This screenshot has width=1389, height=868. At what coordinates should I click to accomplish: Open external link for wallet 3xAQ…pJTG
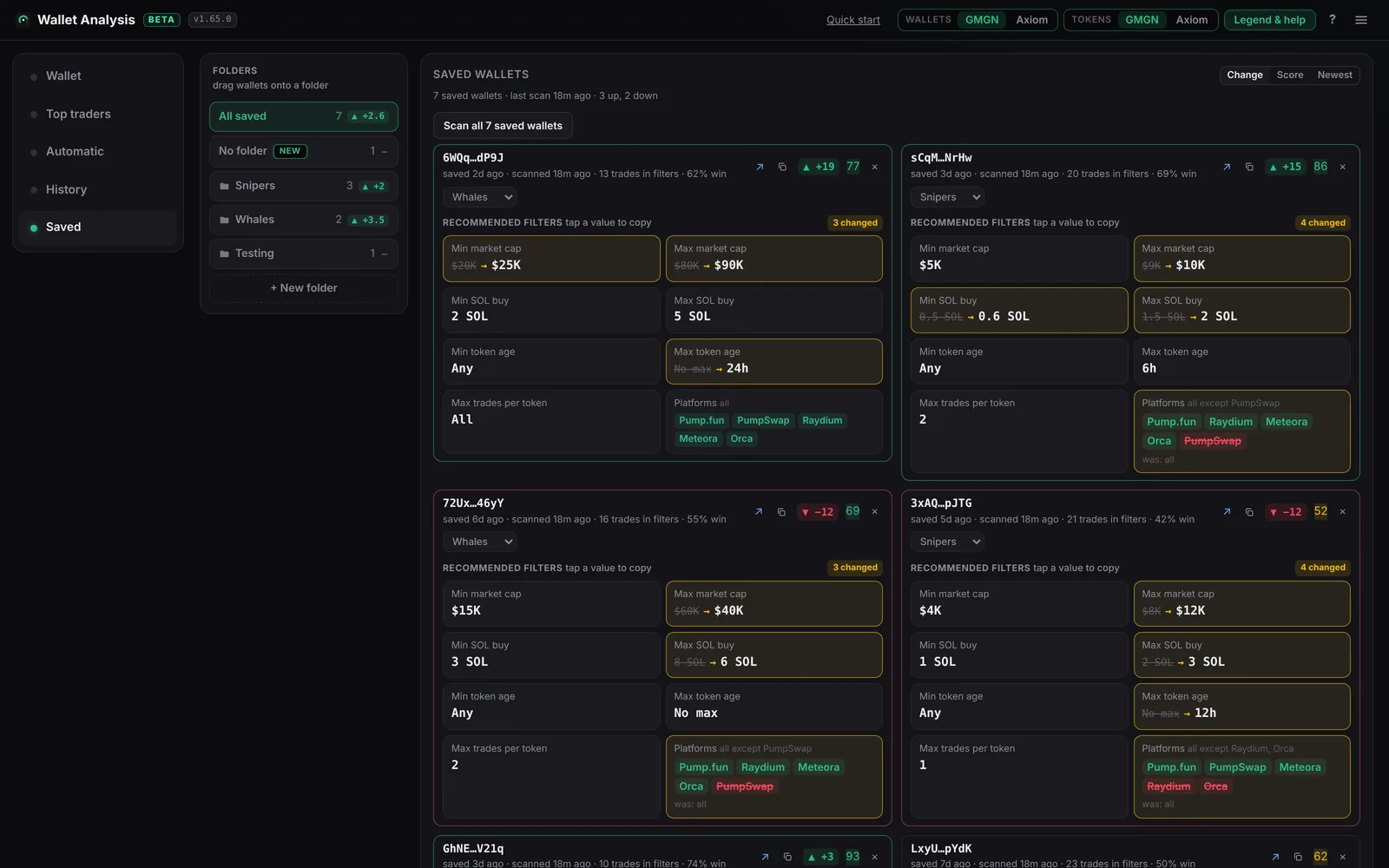[x=1227, y=512]
